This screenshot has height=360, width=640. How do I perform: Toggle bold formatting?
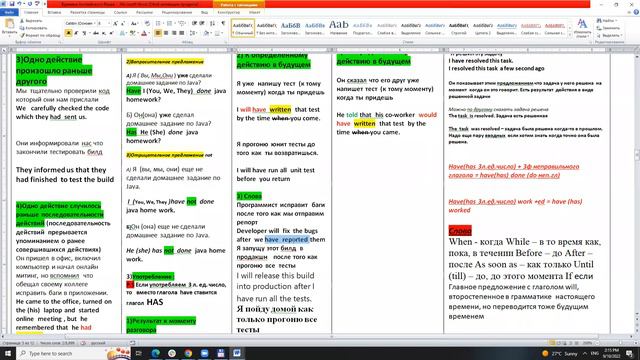point(69,33)
